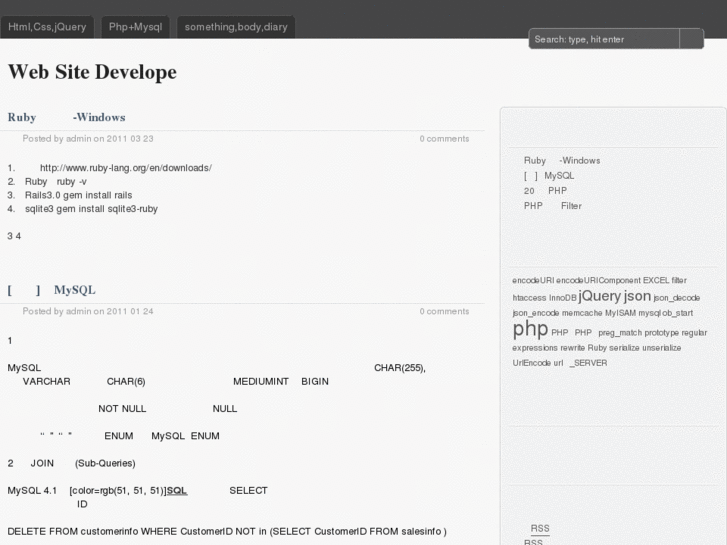Click the _SERVER tag

[588, 363]
